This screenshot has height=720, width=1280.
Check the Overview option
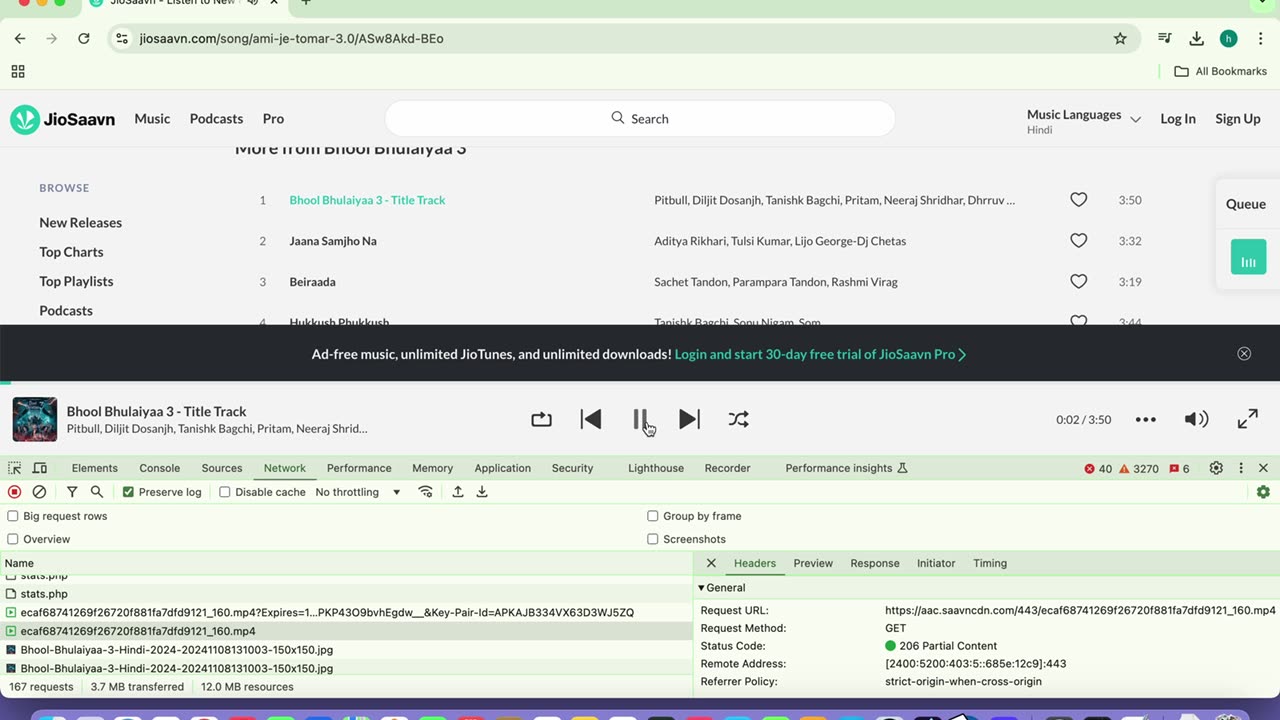point(13,539)
